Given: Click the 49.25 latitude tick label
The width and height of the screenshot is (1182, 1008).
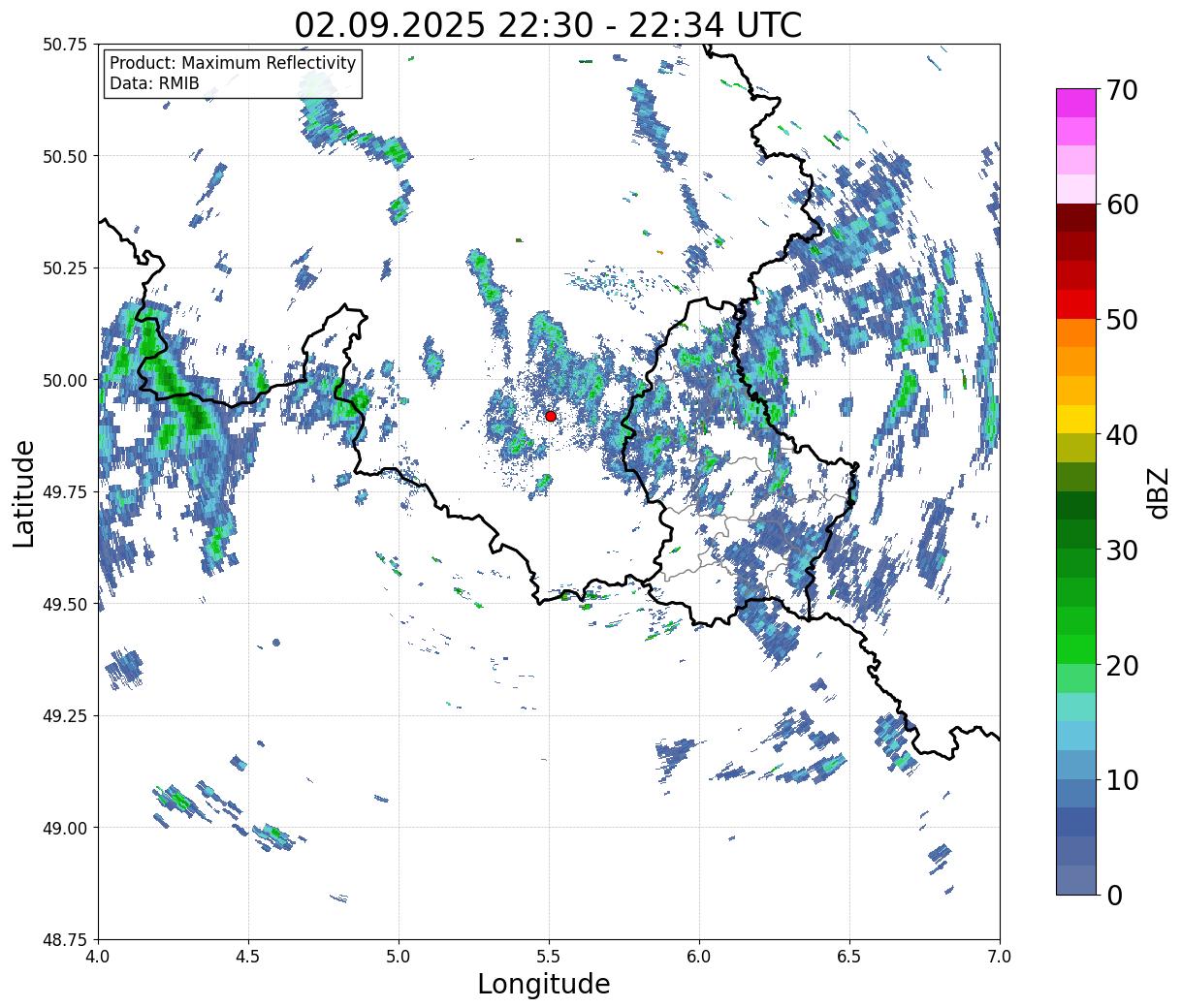Looking at the screenshot, I should tap(65, 716).
